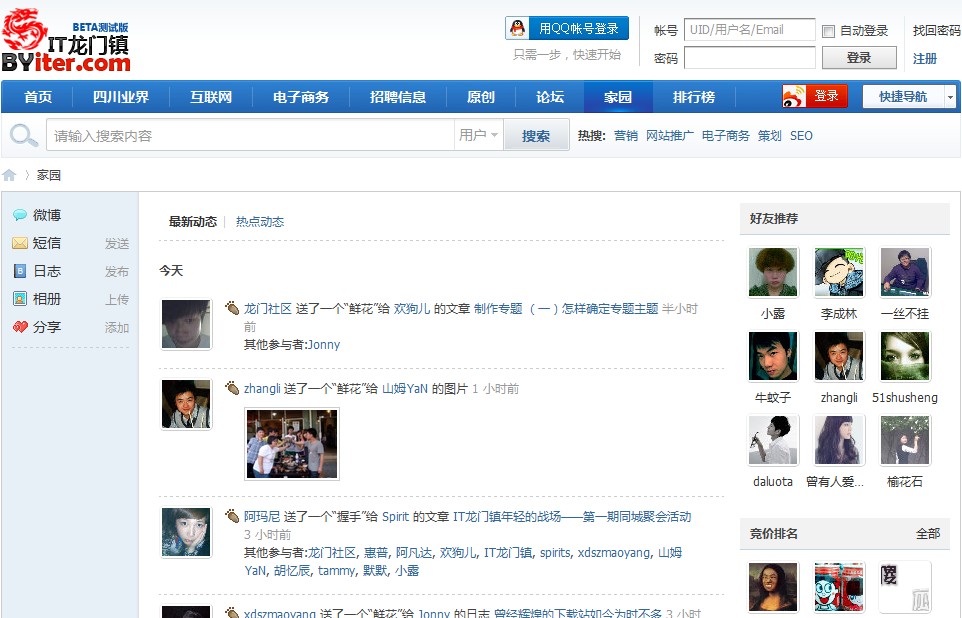Switch to the 家园 navigation tab
This screenshot has width=962, height=618.
click(618, 96)
